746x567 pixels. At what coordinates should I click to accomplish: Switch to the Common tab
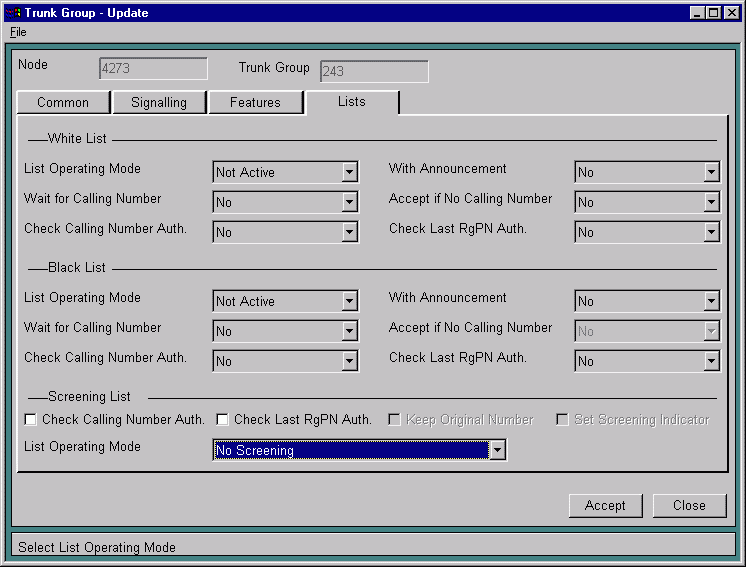63,102
